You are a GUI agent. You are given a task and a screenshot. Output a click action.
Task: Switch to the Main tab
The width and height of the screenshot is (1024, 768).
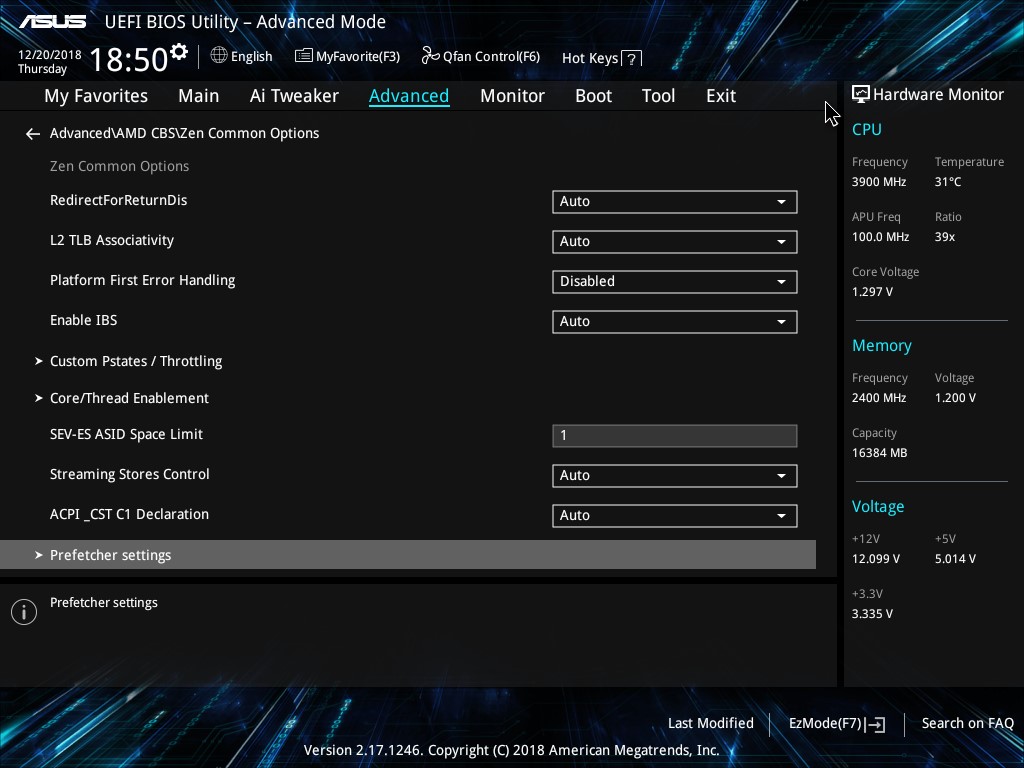pyautogui.click(x=199, y=96)
